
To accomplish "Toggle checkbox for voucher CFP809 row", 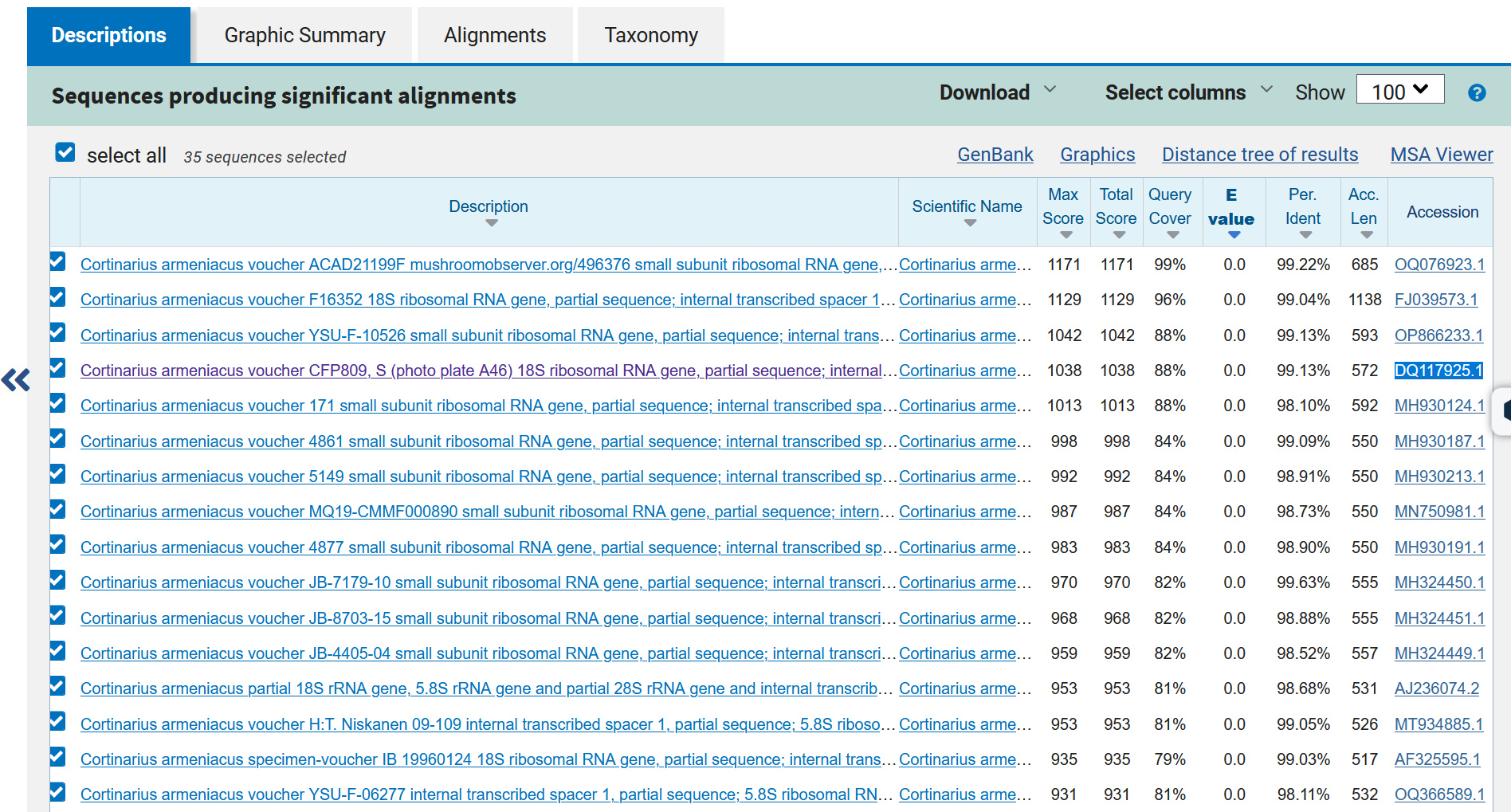I will (x=57, y=367).
